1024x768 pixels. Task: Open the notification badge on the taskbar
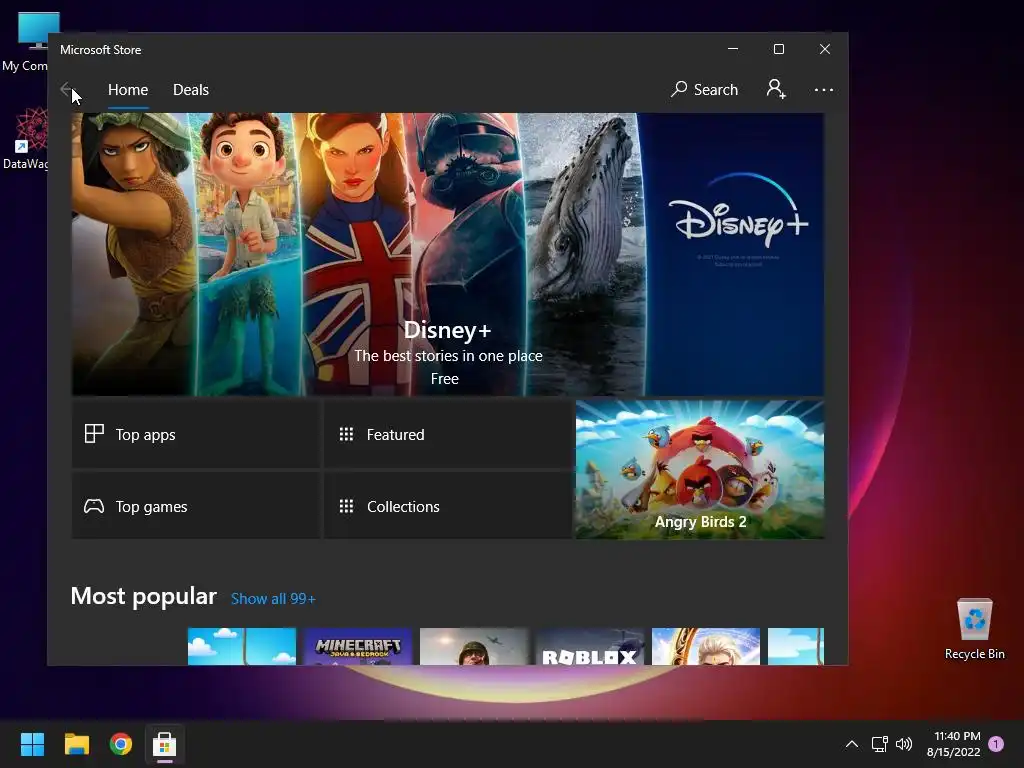click(996, 744)
